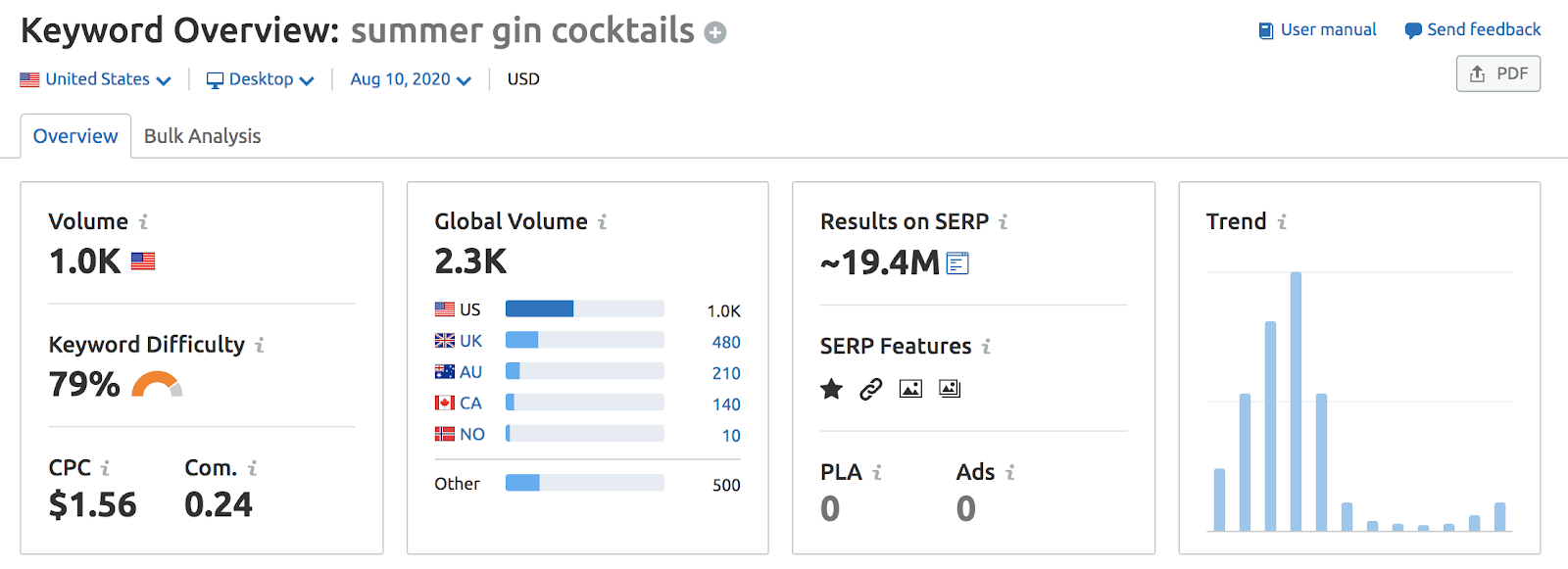Select the Overview tab
The width and height of the screenshot is (1568, 569).
pyautogui.click(x=75, y=136)
